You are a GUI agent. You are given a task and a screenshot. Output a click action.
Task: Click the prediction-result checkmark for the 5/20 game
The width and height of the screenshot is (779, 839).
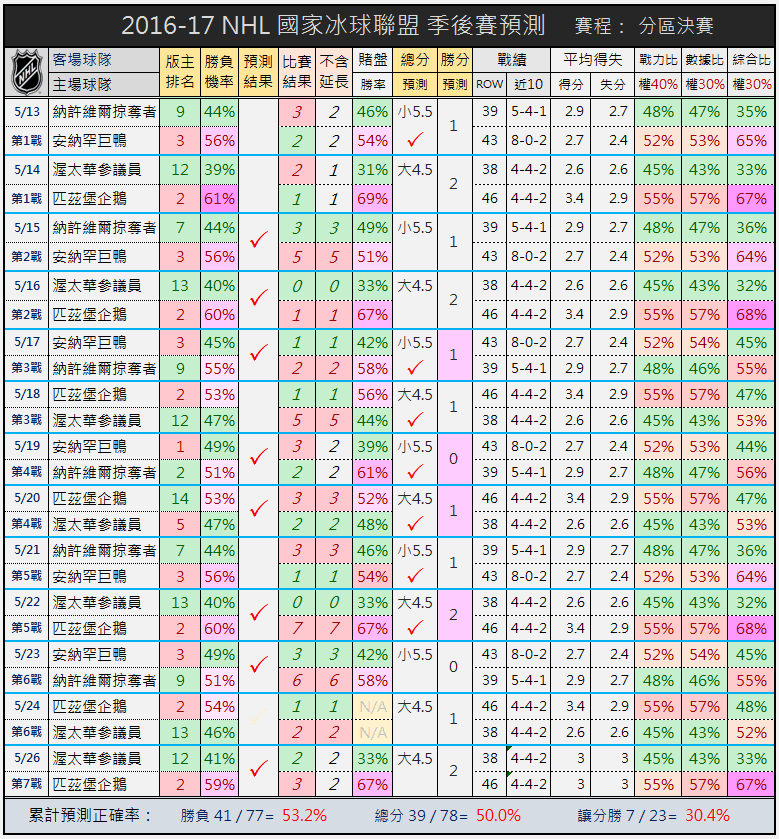pos(258,508)
